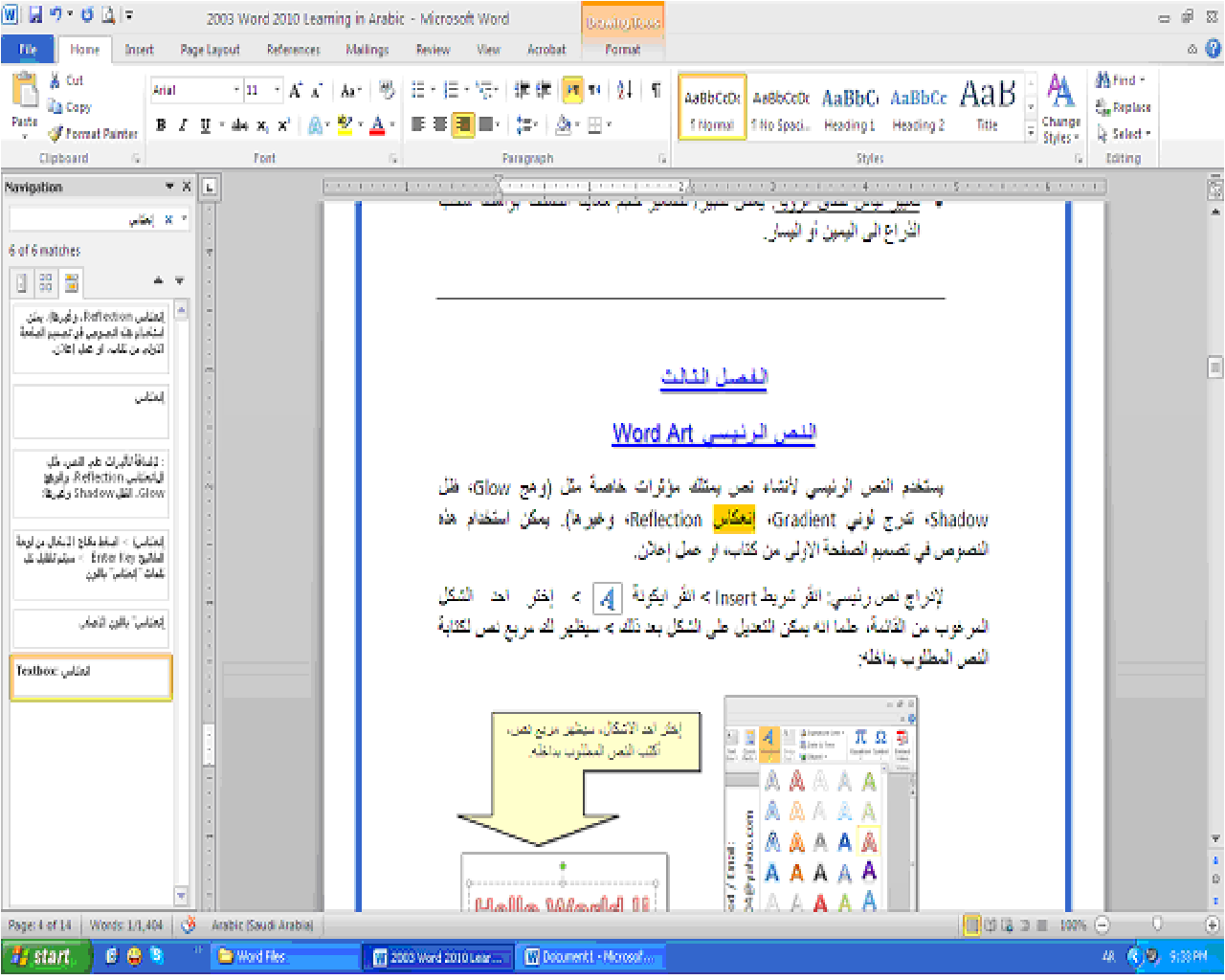This screenshot has height=980, width=1225.
Task: Apply strikethrough to the text
Action: click(x=239, y=124)
